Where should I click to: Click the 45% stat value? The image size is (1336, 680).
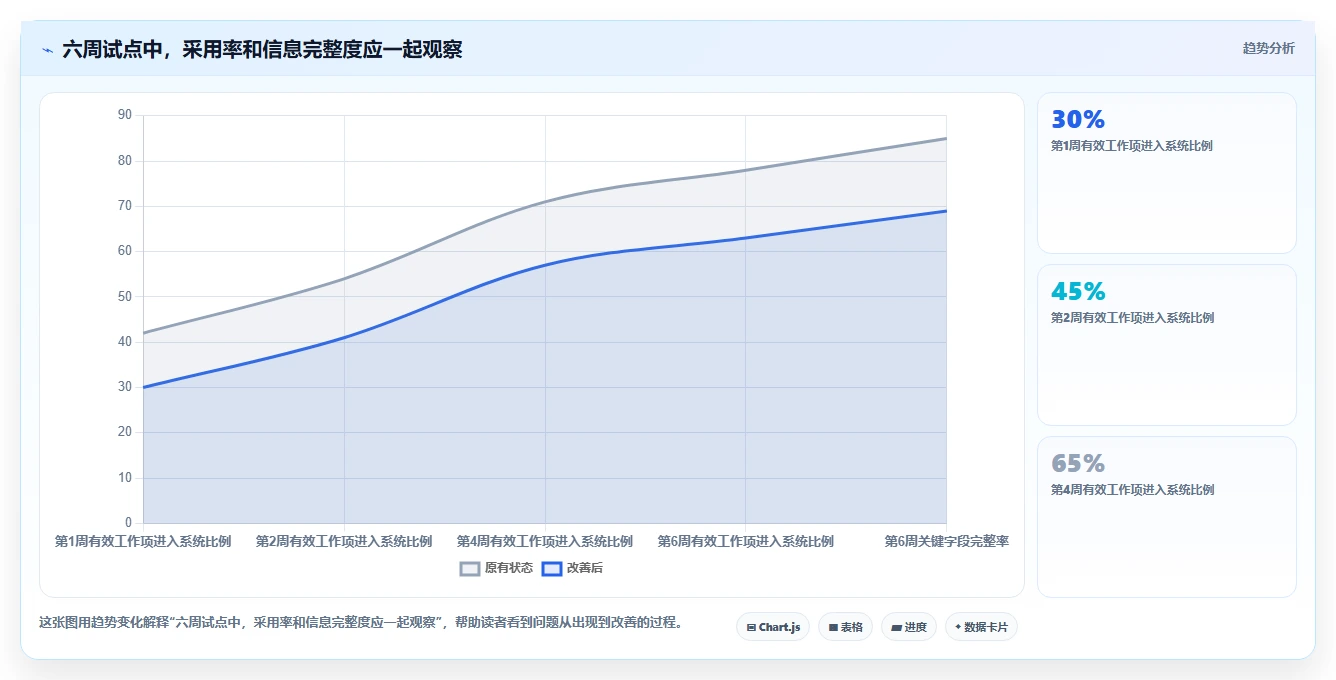[1078, 292]
